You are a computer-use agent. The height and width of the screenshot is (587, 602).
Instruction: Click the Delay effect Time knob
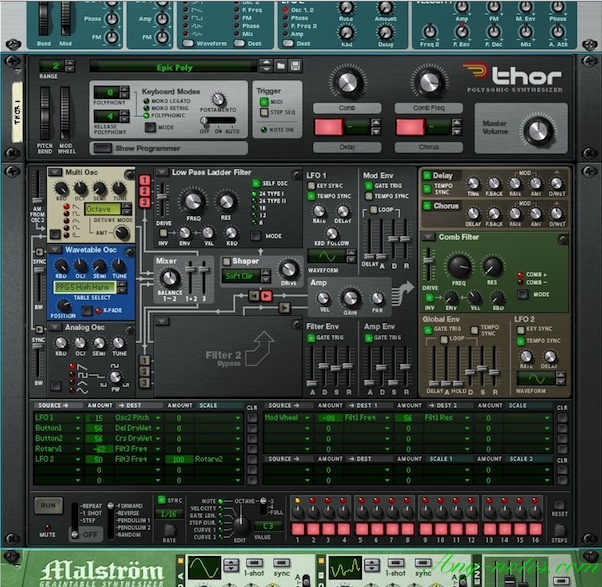[x=473, y=184]
